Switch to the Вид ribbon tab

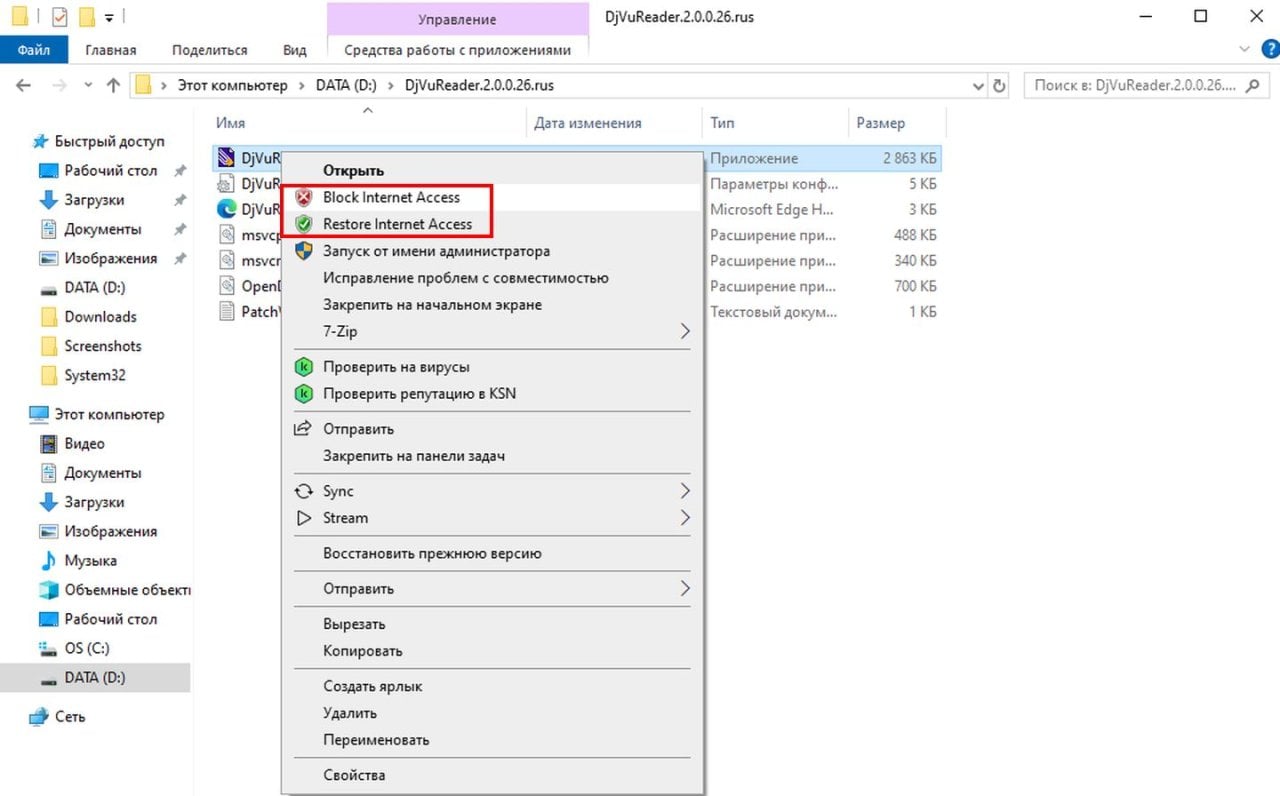click(x=294, y=50)
